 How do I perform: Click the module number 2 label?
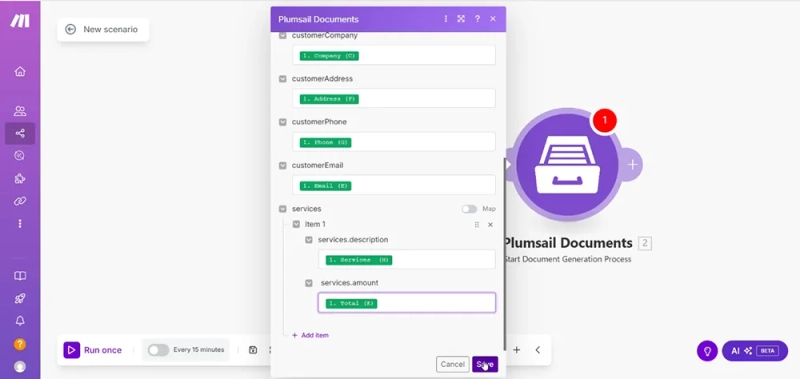coord(644,243)
